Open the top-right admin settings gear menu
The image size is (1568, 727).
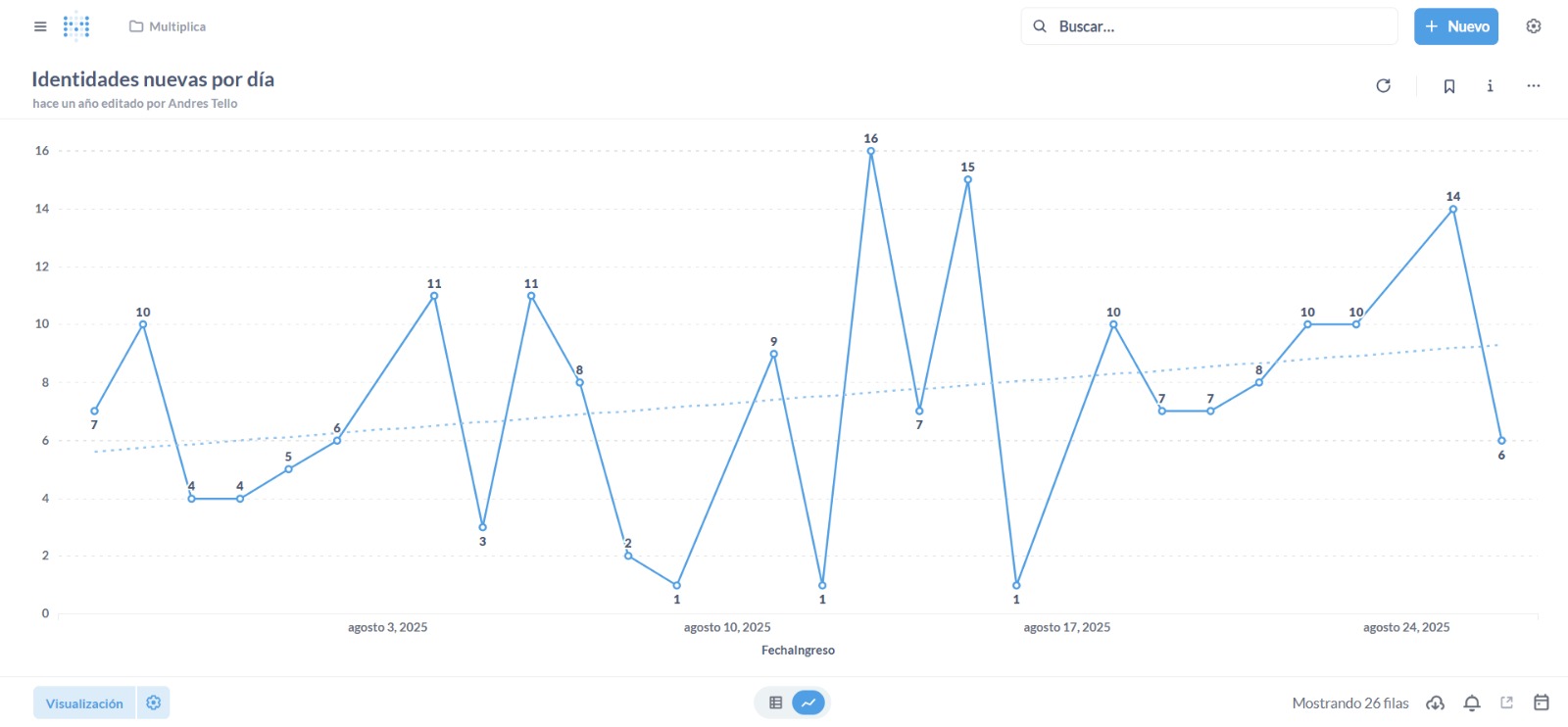(x=1534, y=26)
